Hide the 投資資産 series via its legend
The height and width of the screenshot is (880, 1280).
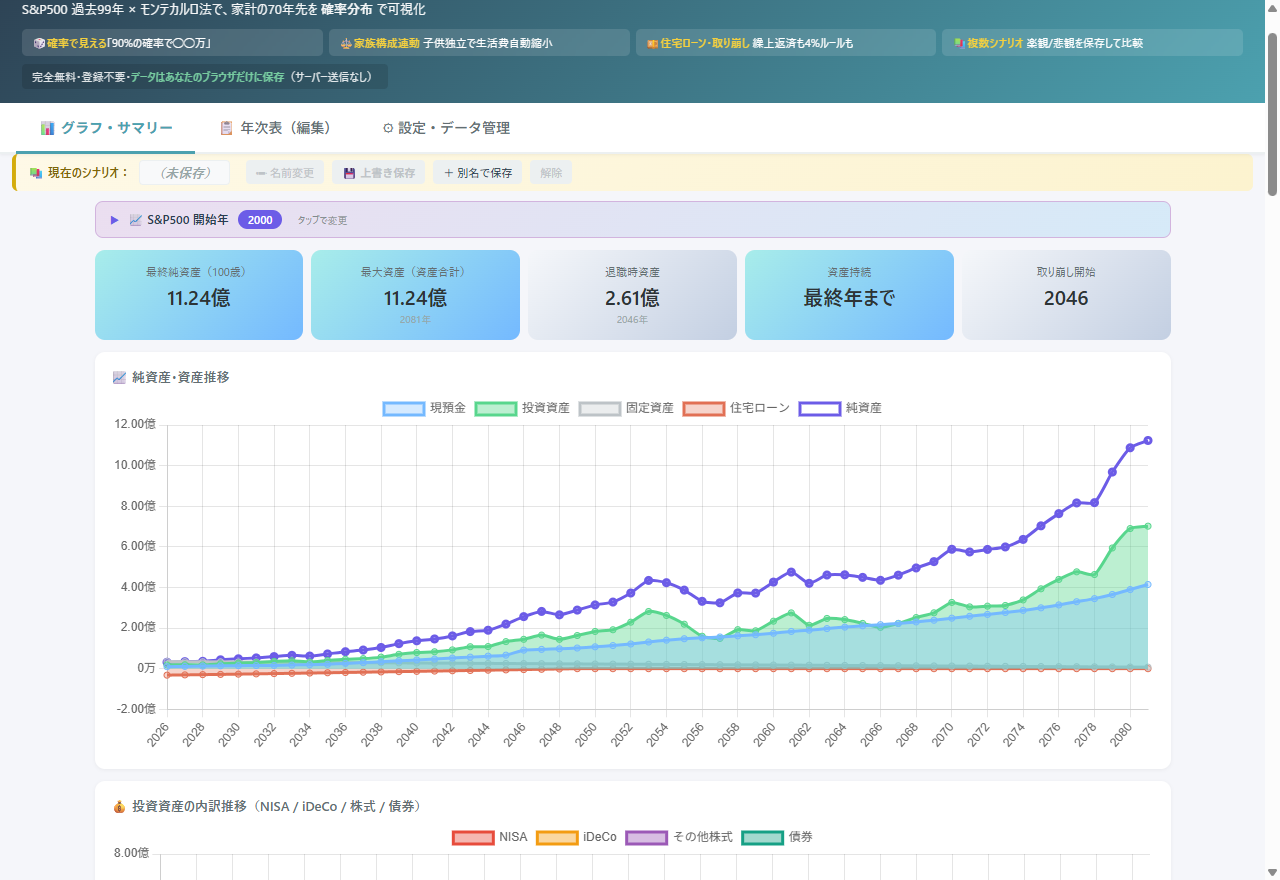522,408
